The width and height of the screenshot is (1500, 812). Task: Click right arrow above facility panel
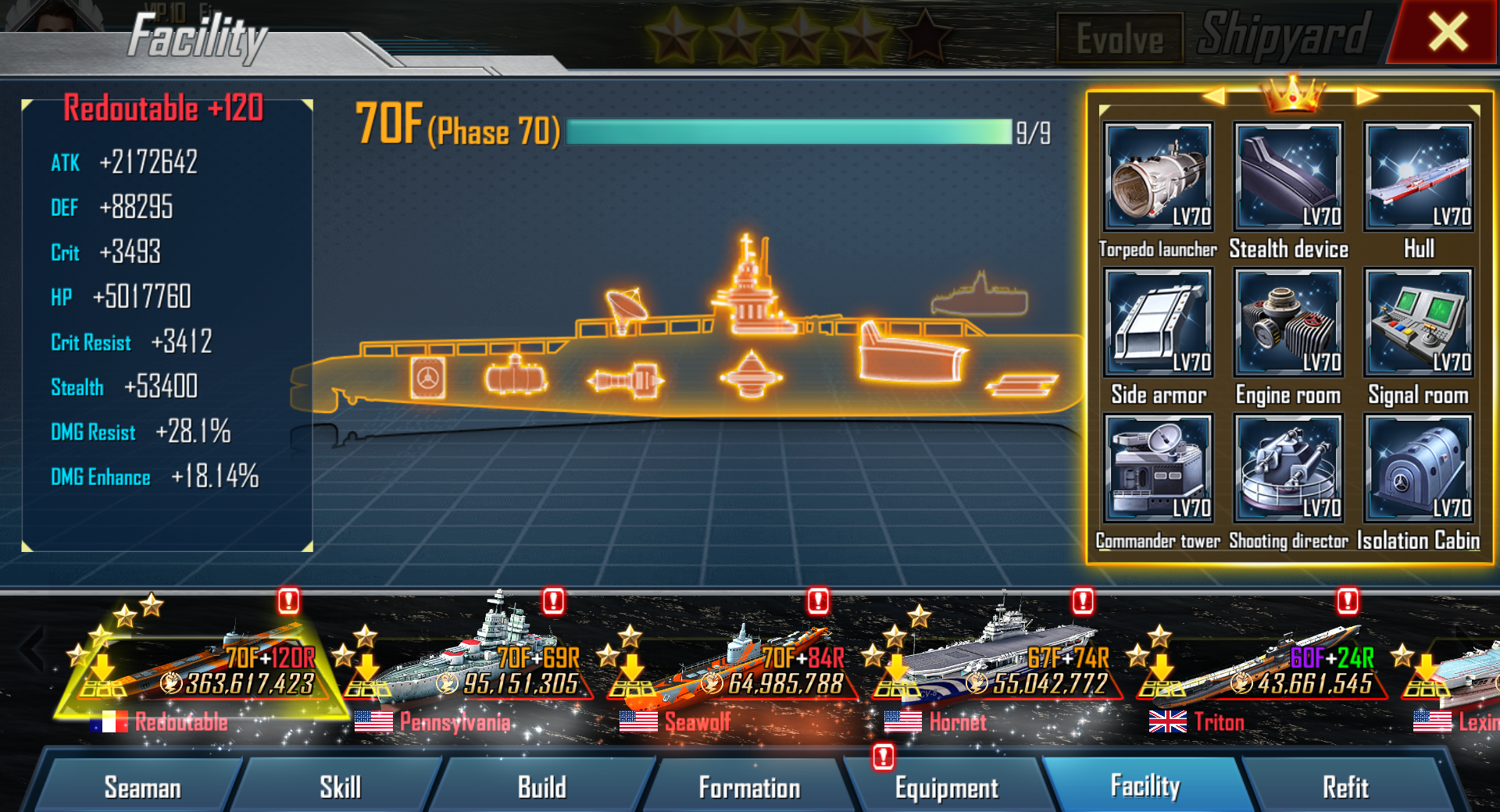click(1366, 96)
